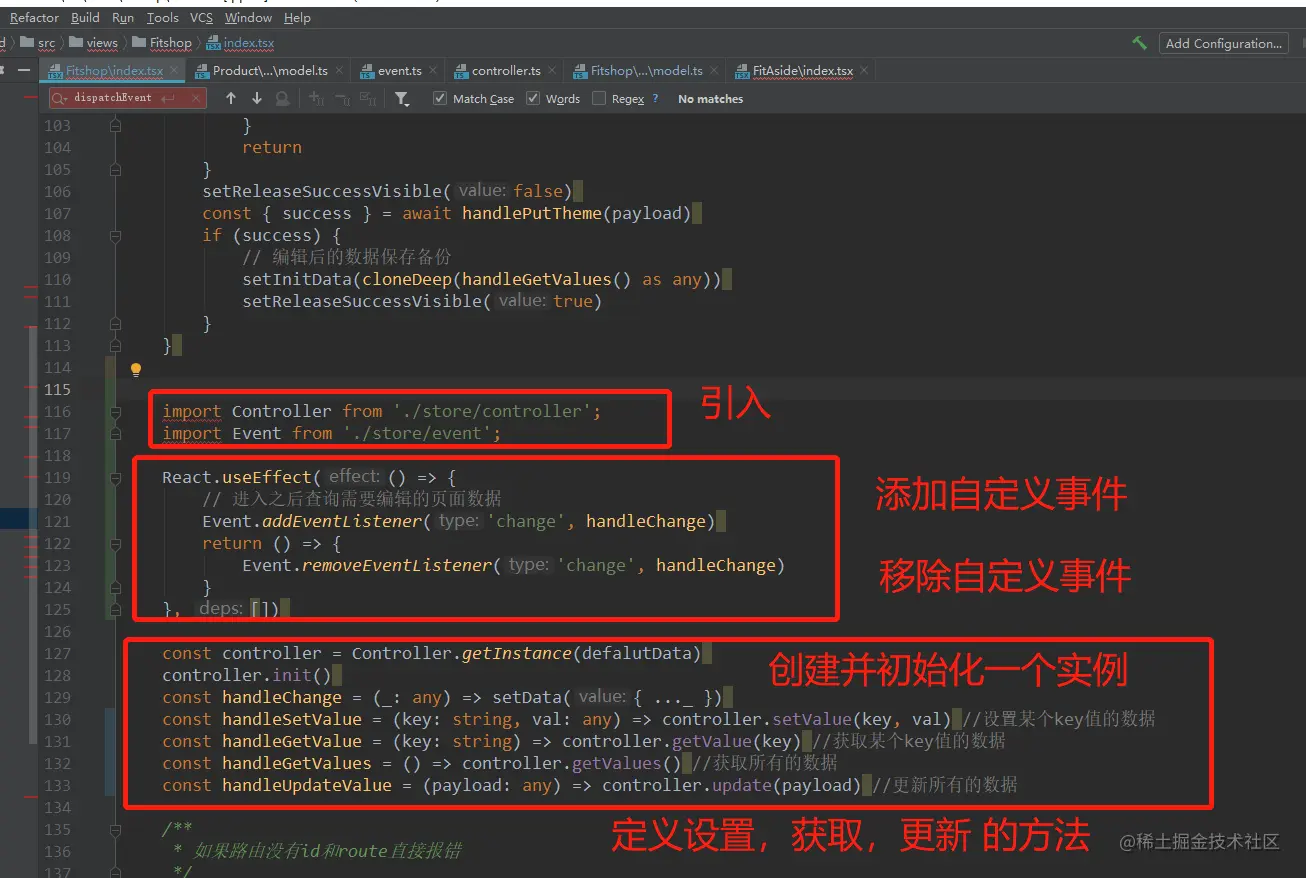The height and width of the screenshot is (878, 1306).
Task: Open the Window menu
Action: (248, 17)
